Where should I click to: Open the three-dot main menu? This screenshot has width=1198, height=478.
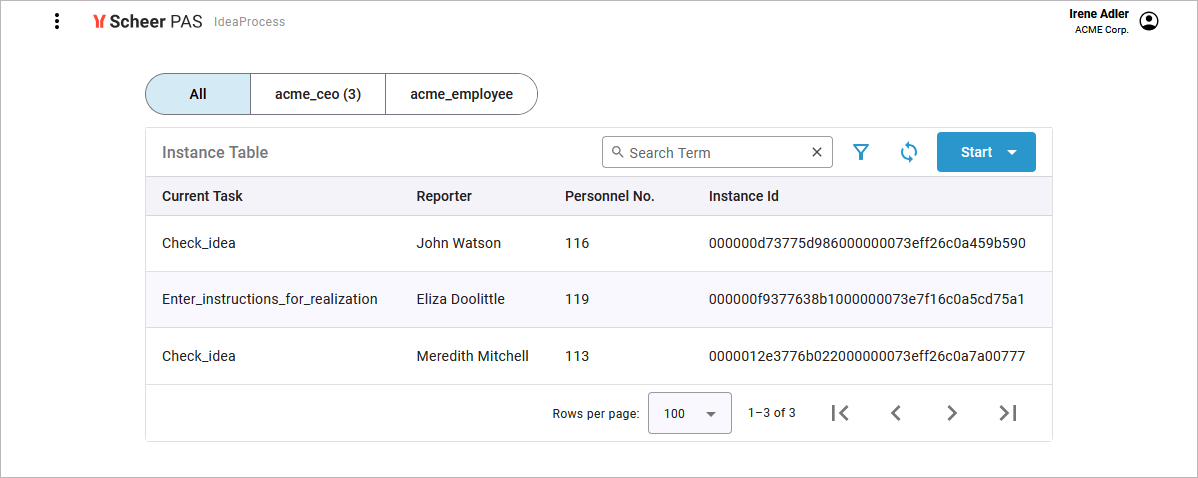[x=57, y=21]
